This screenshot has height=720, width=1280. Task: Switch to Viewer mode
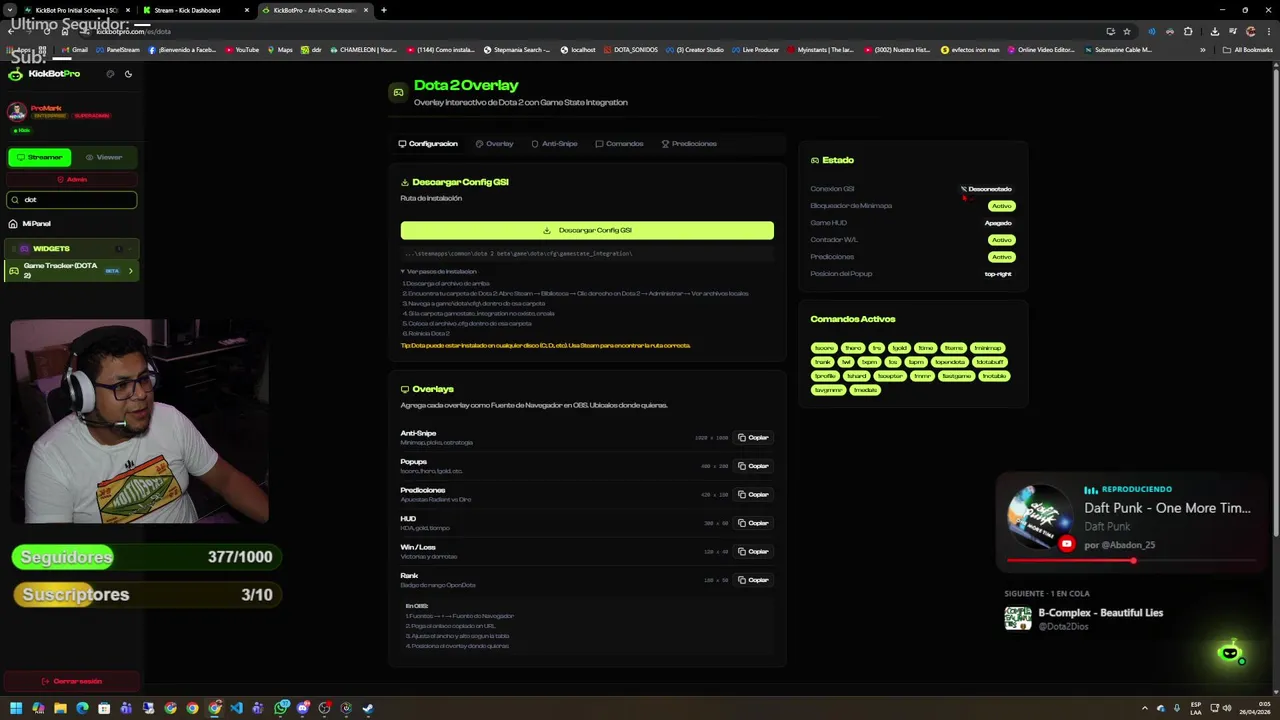(104, 157)
